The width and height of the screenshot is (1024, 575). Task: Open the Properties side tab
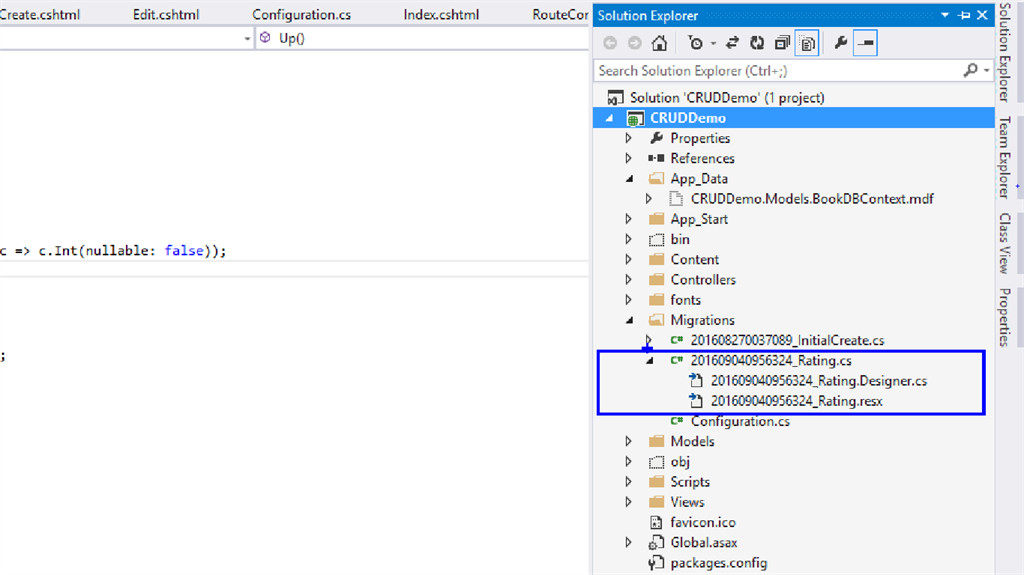pyautogui.click(x=1005, y=317)
